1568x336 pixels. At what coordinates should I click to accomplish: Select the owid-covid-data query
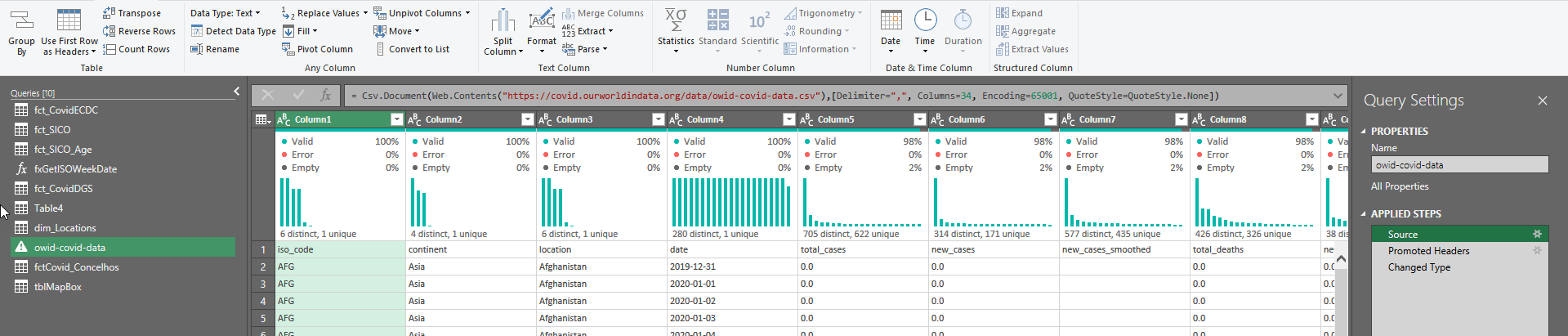[123, 247]
